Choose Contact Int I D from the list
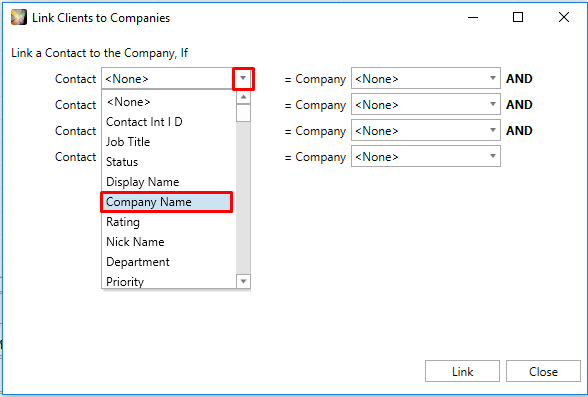The image size is (588, 397). click(169, 122)
